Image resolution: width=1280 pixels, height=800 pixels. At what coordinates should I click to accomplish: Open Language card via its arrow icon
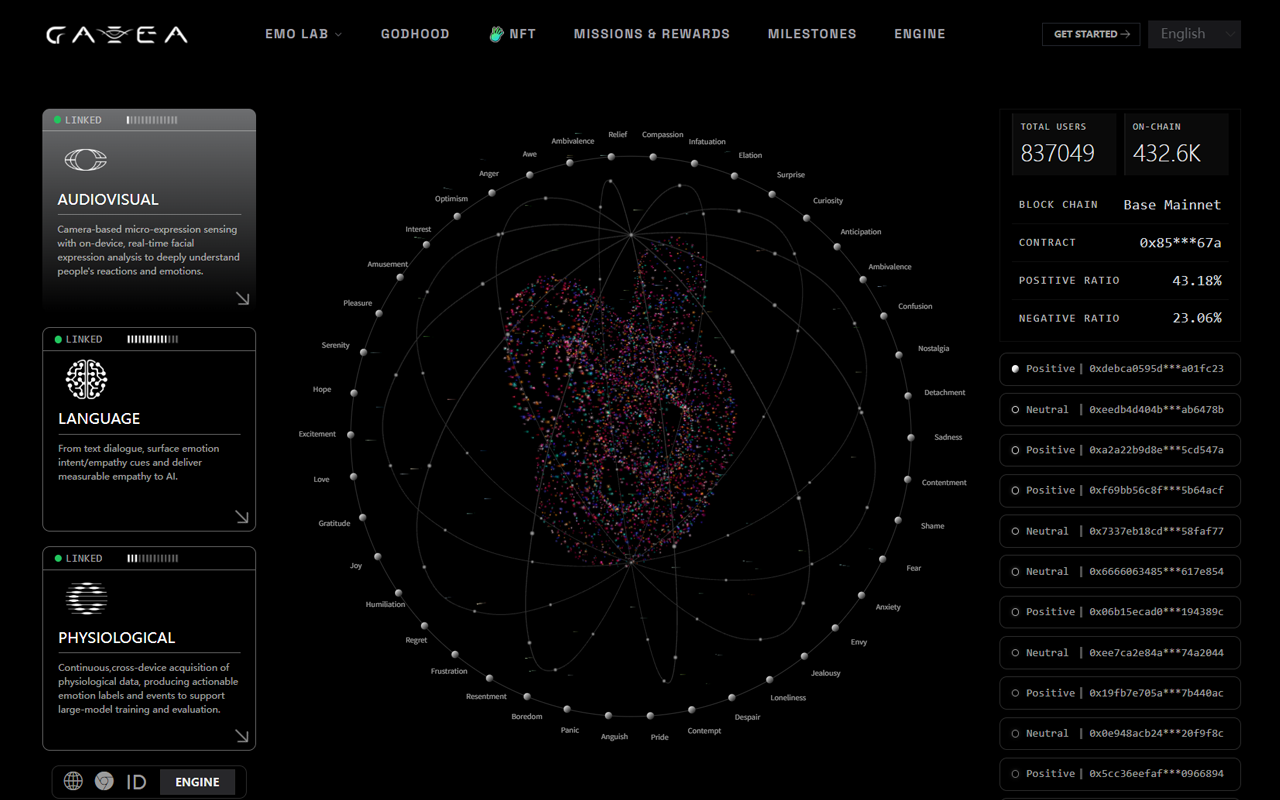242,516
